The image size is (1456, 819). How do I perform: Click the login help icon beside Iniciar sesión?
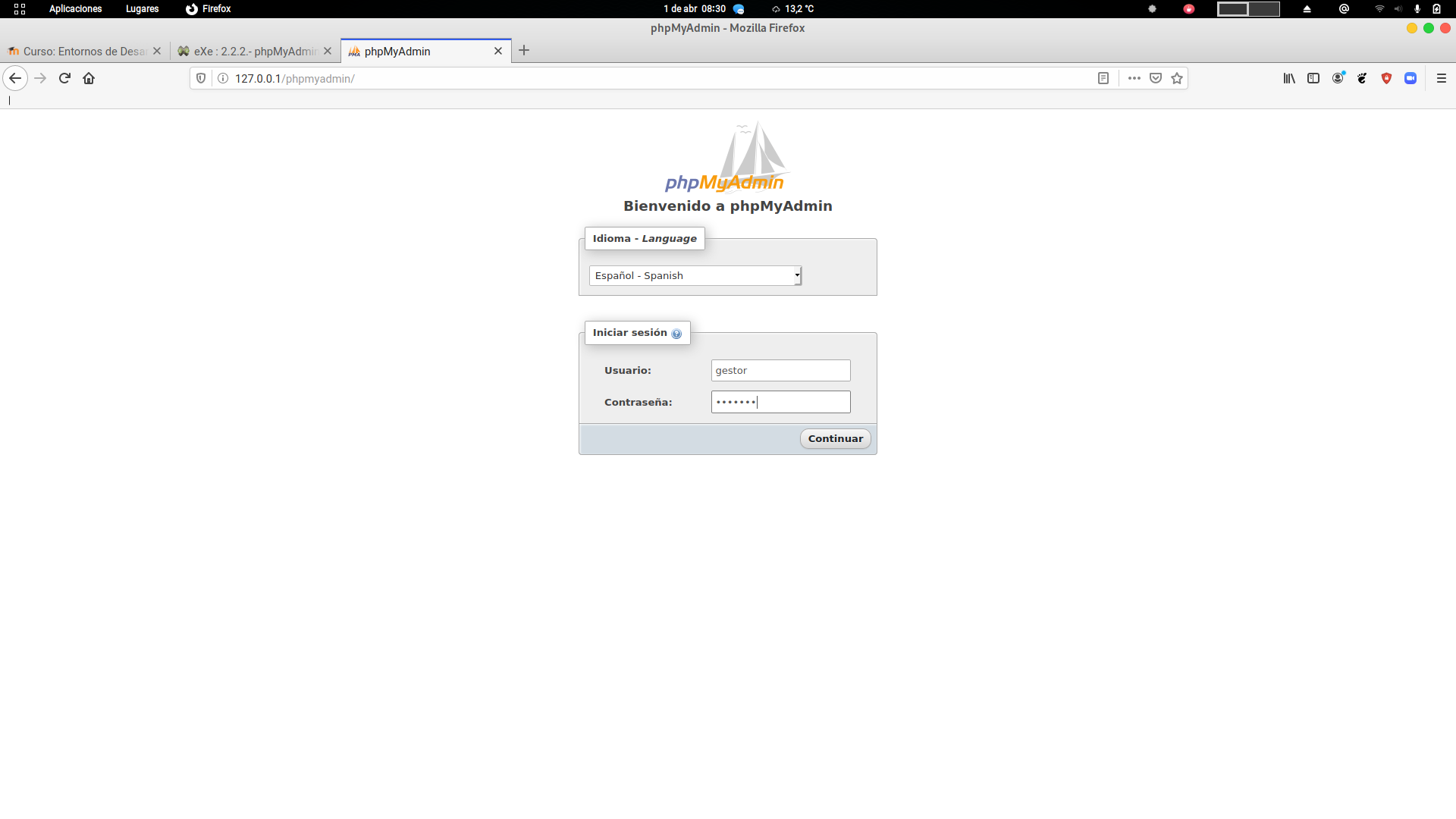pos(676,334)
